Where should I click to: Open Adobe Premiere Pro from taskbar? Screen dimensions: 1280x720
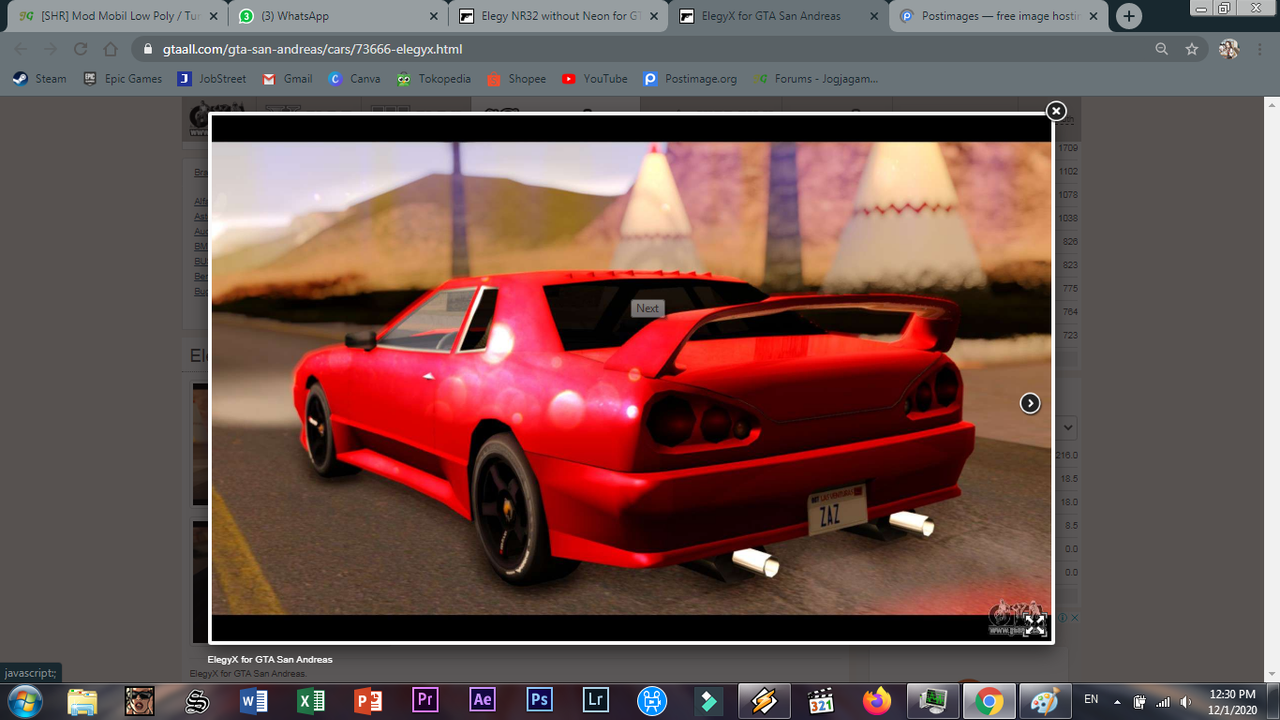tap(425, 701)
